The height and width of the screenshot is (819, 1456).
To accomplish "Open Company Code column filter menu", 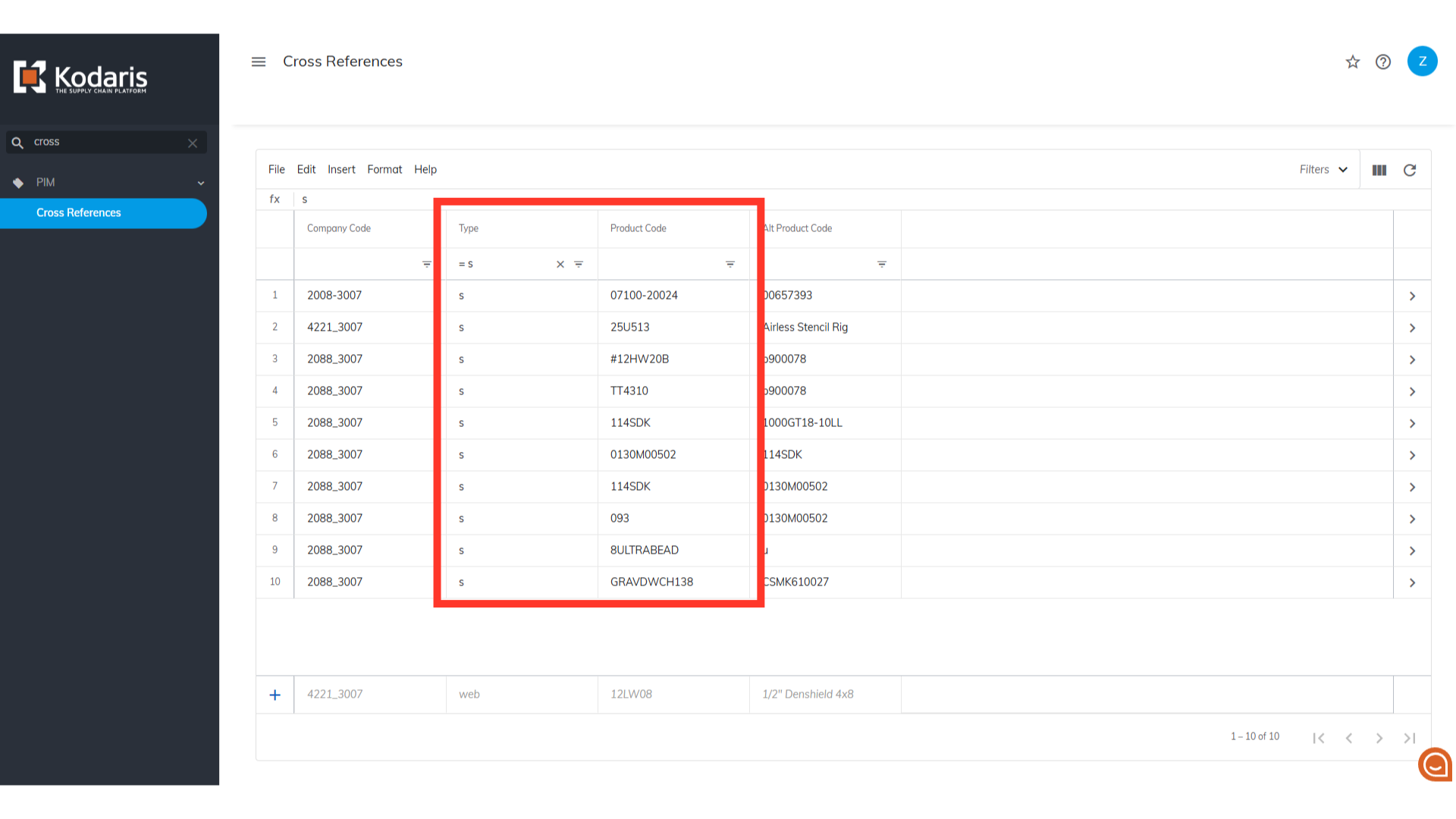I will tap(427, 264).
